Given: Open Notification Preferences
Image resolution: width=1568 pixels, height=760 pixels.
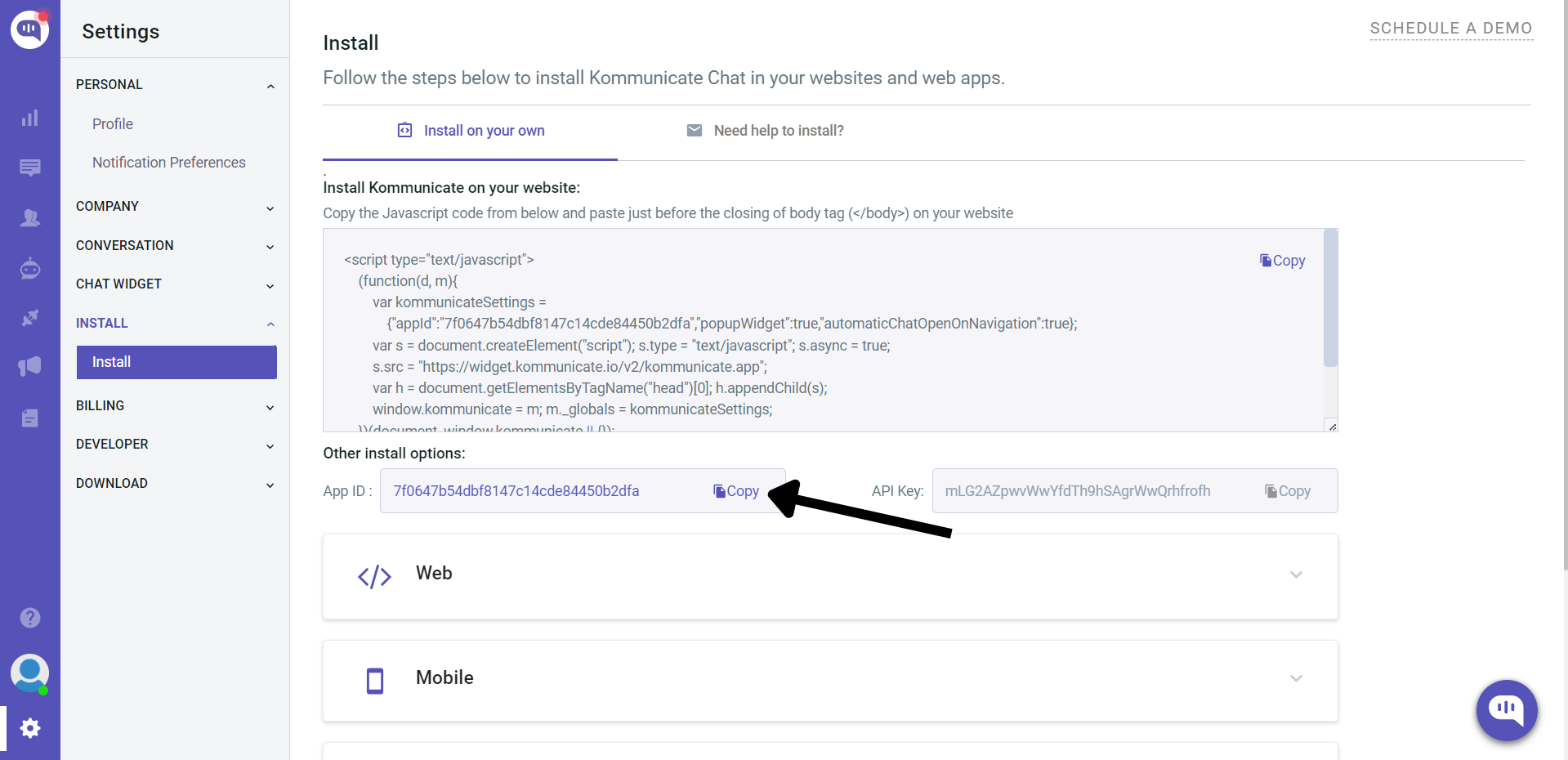Looking at the screenshot, I should pyautogui.click(x=169, y=163).
